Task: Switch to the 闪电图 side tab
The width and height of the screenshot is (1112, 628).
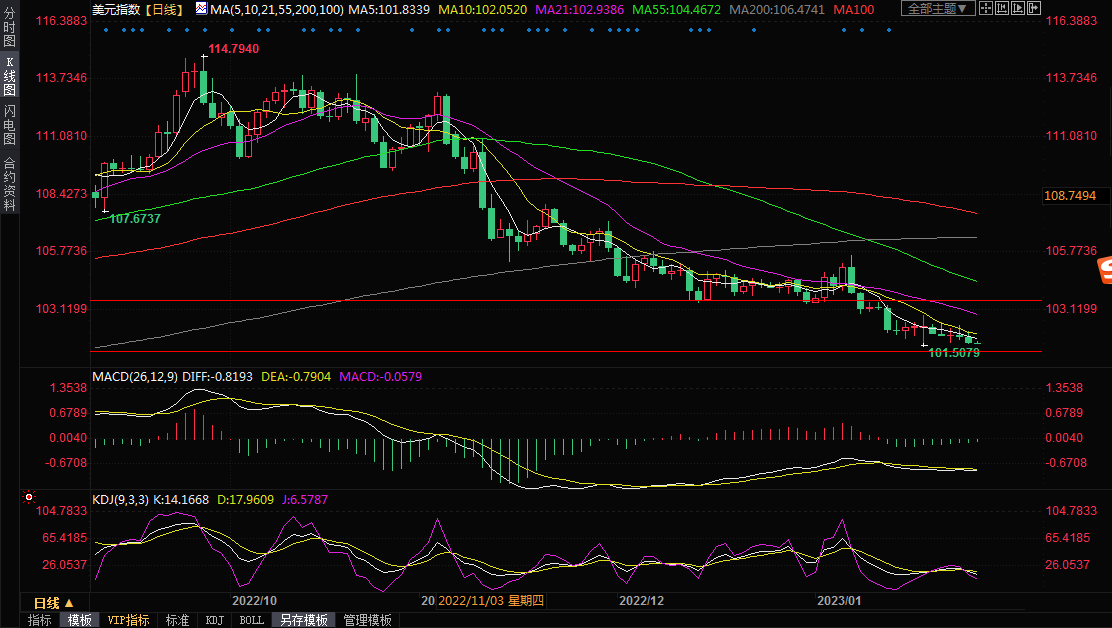Action: pos(9,124)
